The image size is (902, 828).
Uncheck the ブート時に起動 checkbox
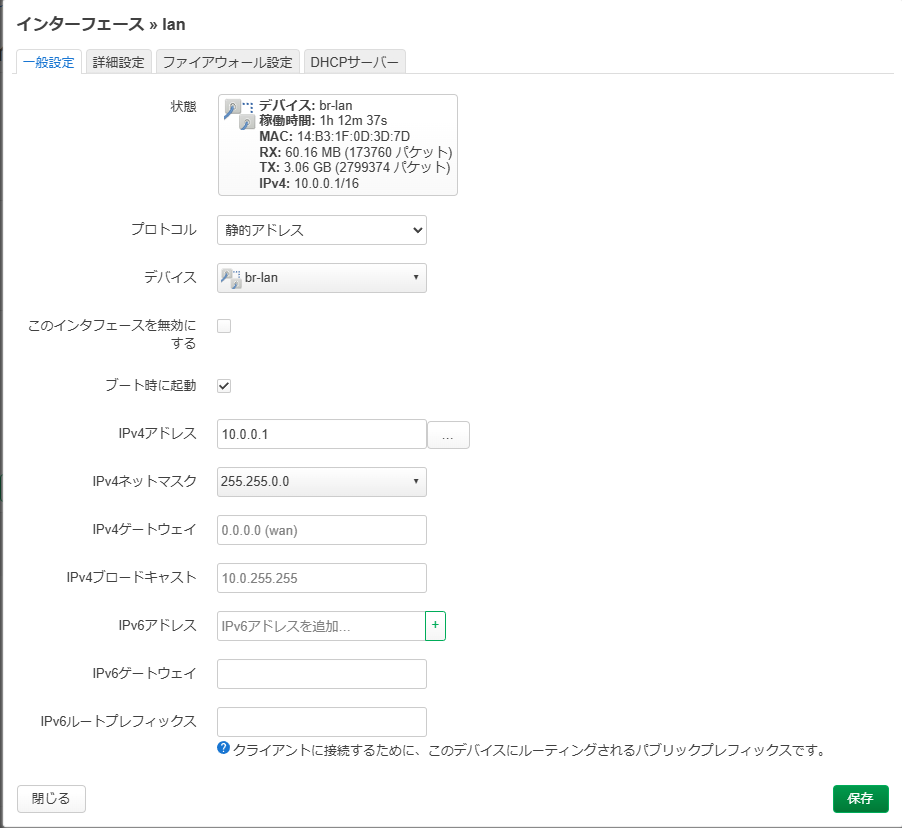224,386
